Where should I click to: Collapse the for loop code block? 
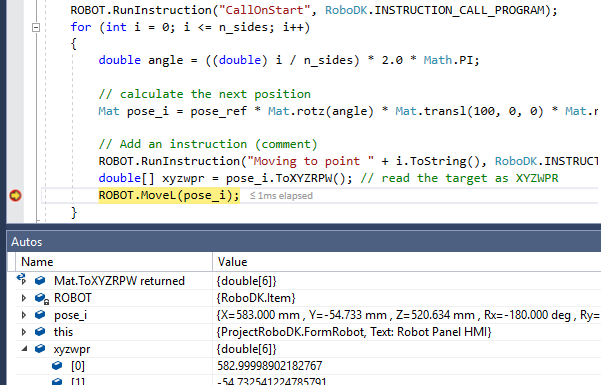tap(36, 27)
